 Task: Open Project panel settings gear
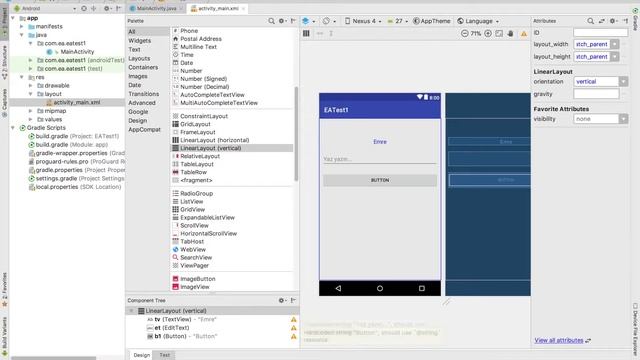[107, 8]
